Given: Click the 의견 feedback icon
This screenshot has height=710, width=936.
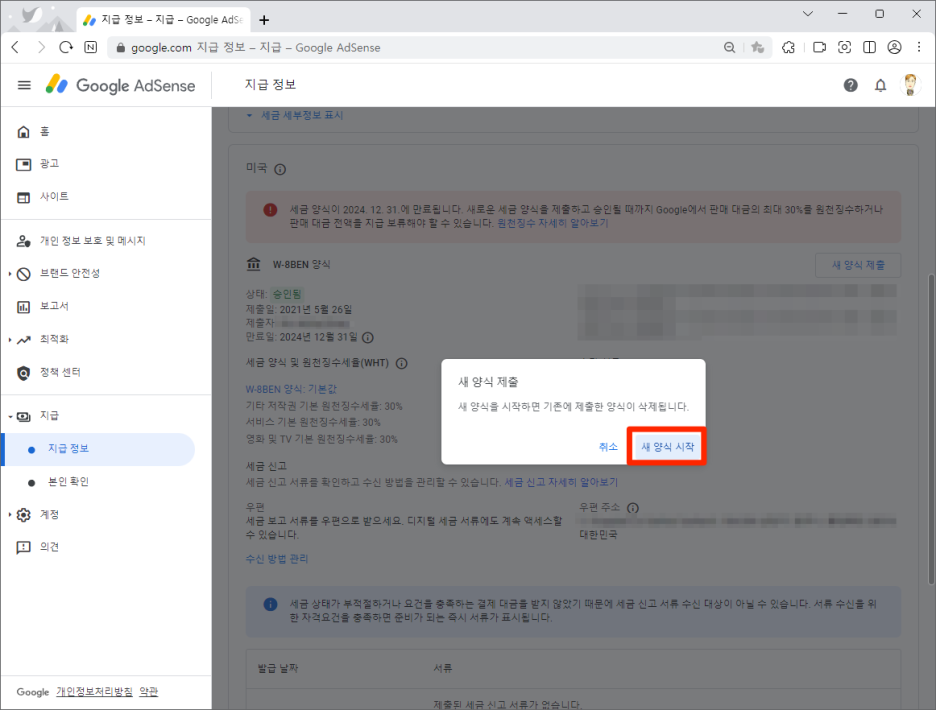Looking at the screenshot, I should 23,548.
